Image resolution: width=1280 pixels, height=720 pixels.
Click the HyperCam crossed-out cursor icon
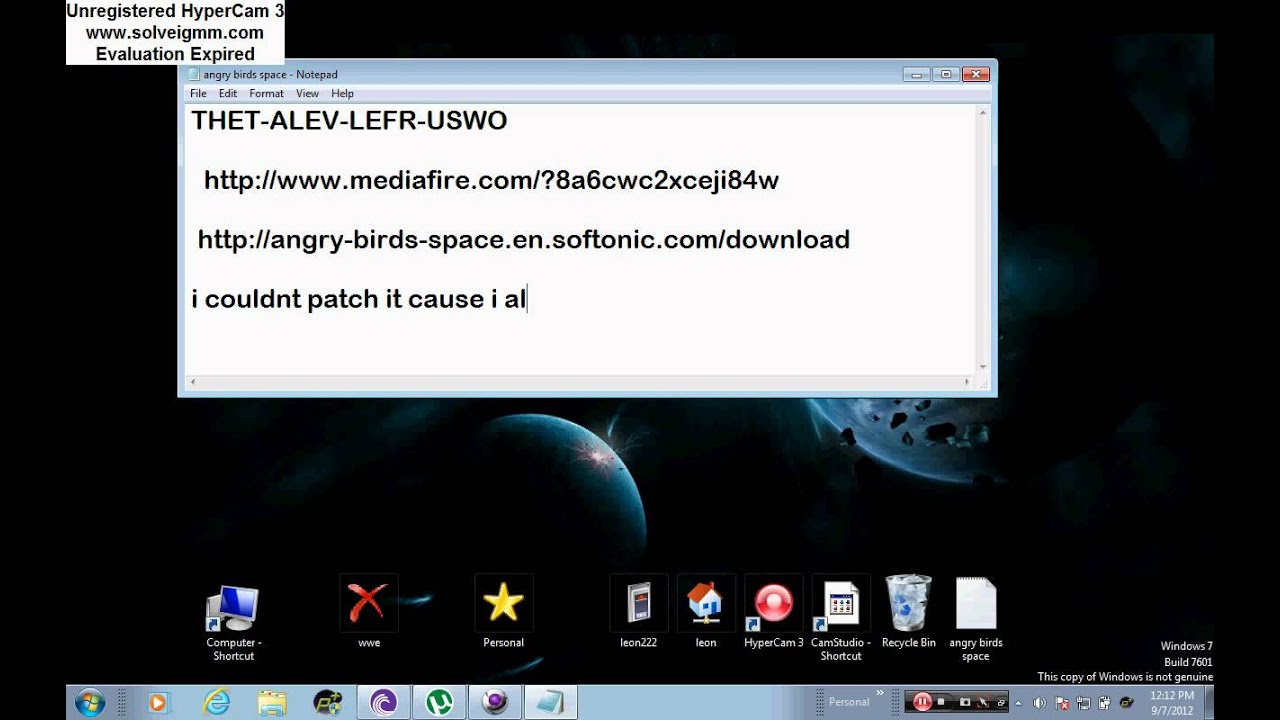[x=983, y=702]
